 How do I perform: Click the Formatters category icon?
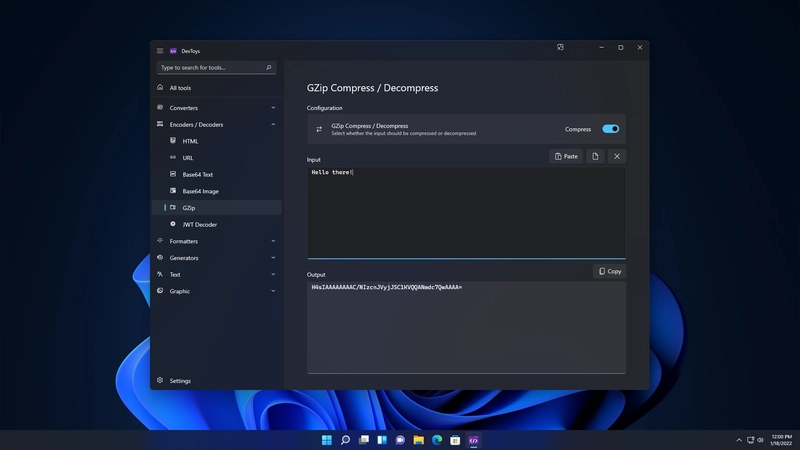(x=160, y=241)
